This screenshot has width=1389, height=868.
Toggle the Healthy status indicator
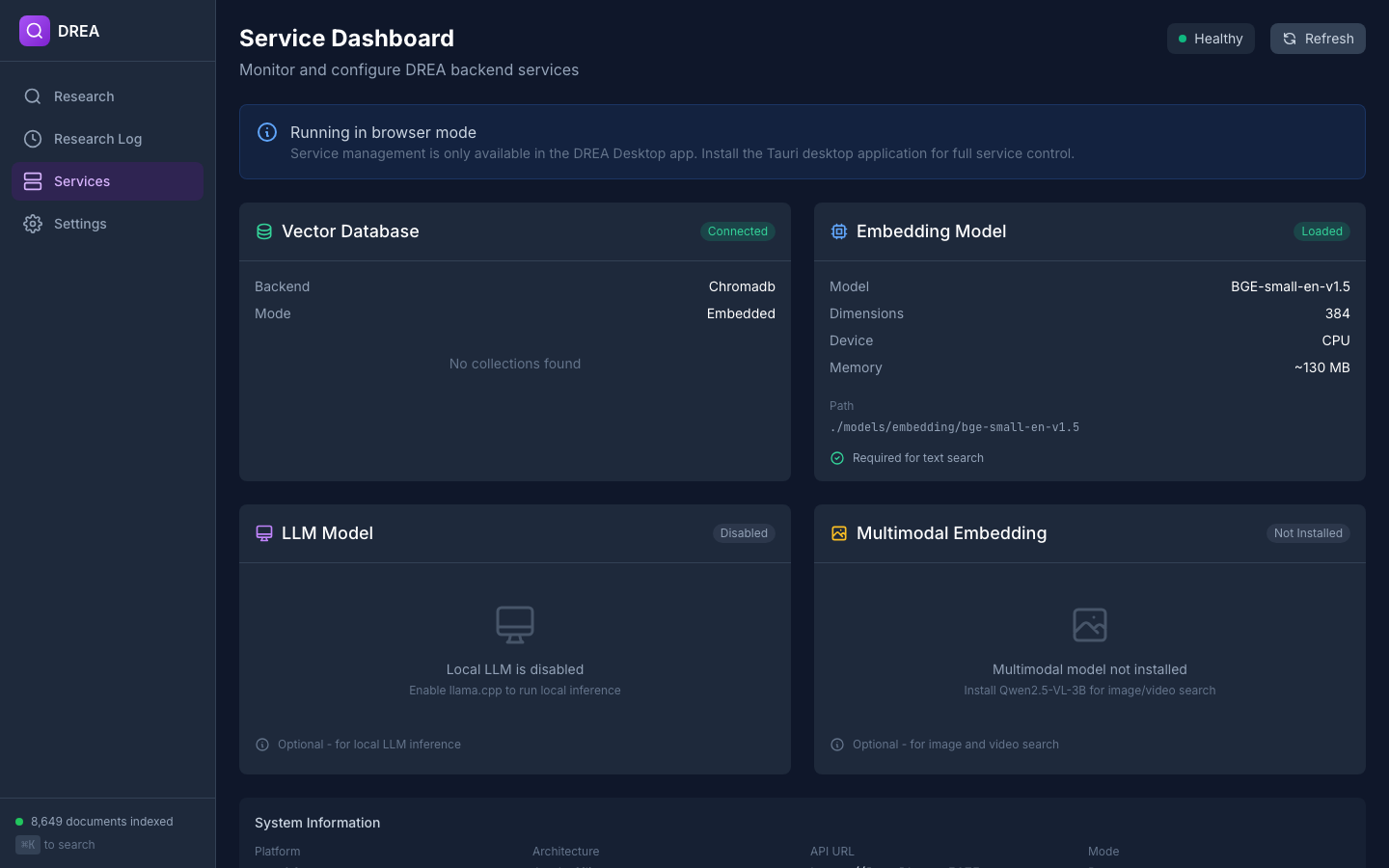click(x=1211, y=39)
